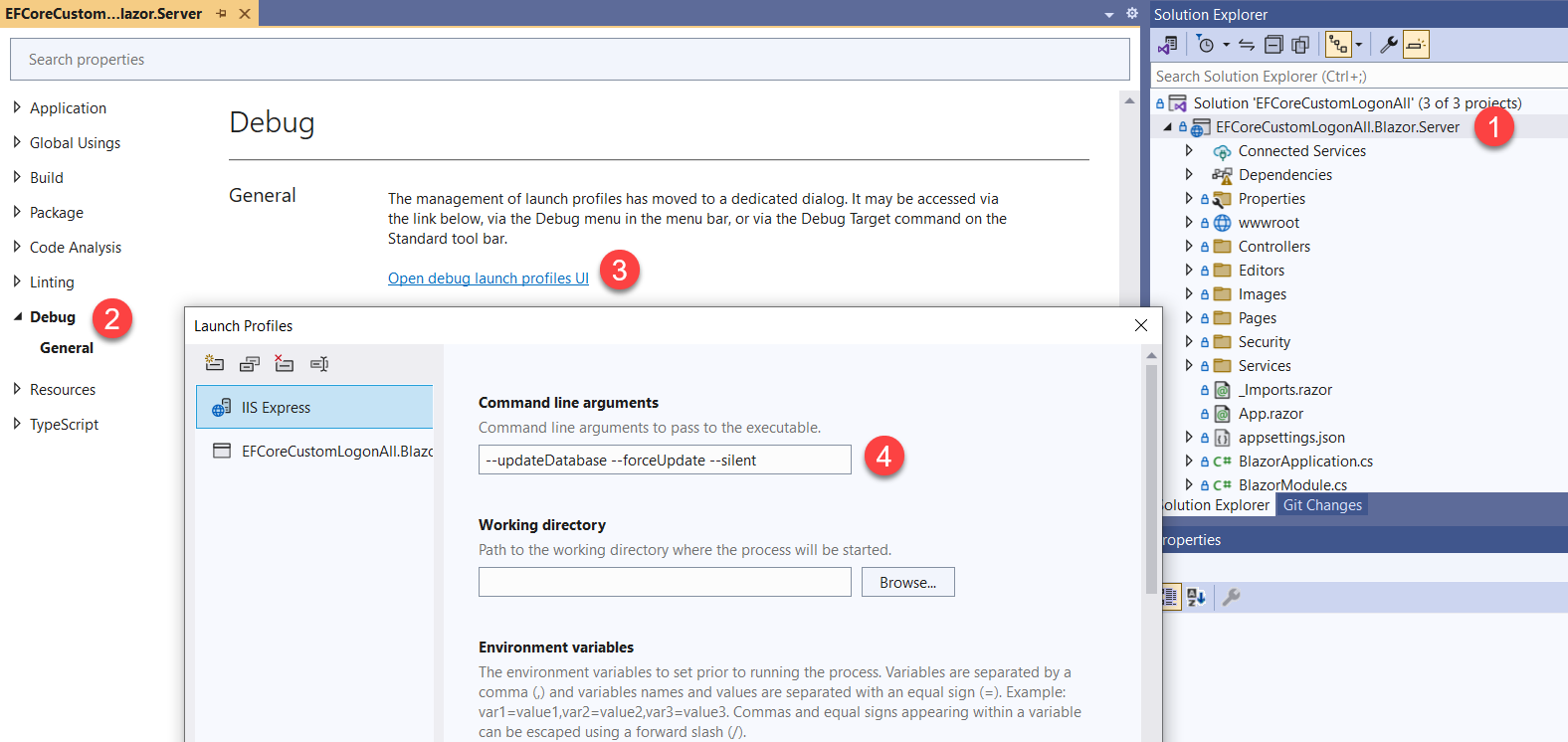Expand the Services folder

[x=1189, y=366]
